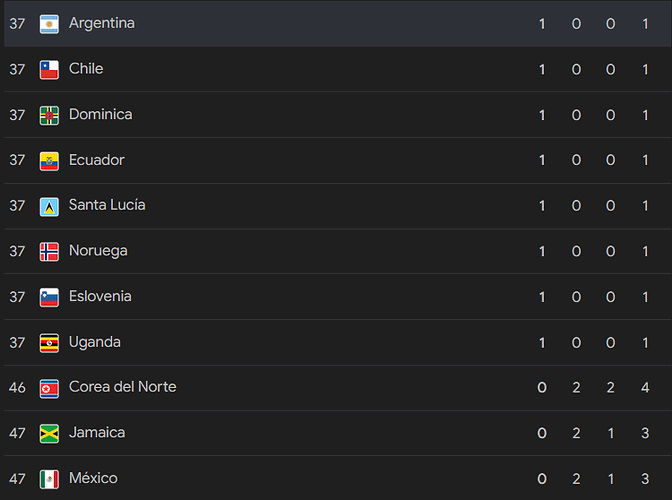Click the Corea del Norte flag icon
The width and height of the screenshot is (672, 500).
pos(49,389)
